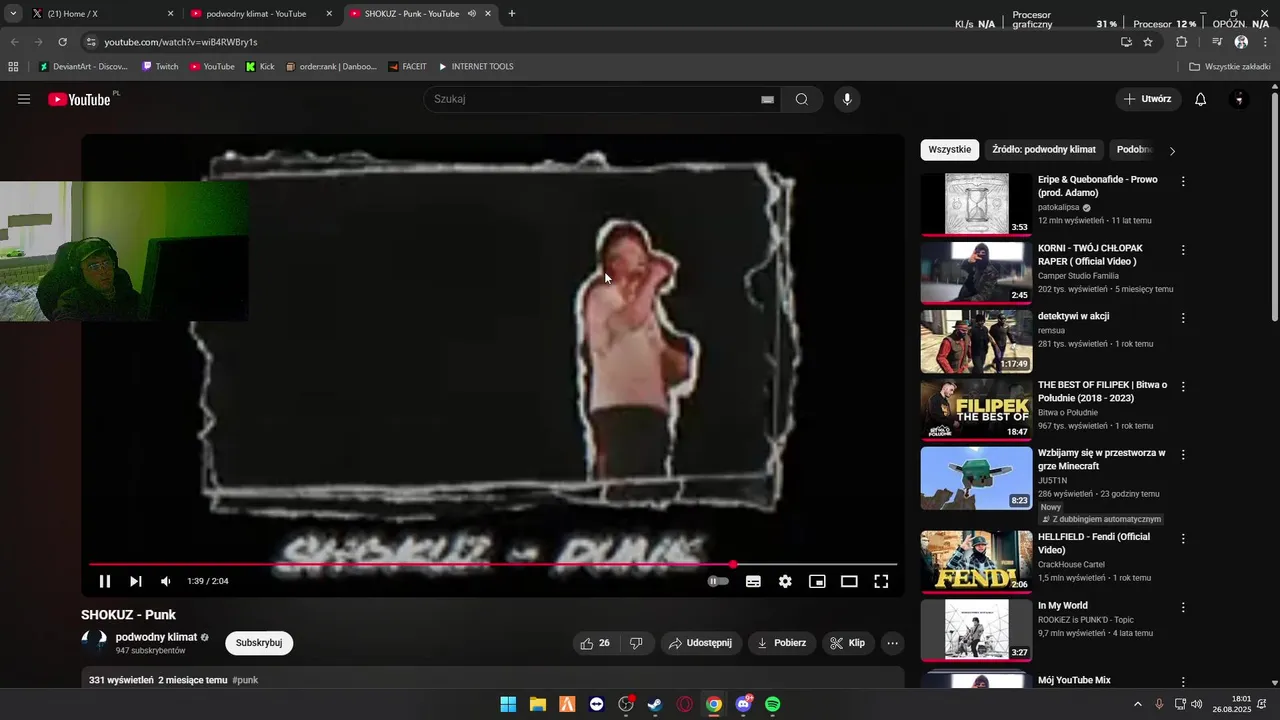Toggle the autoplay switch in the player
This screenshot has width=1280, height=720.
pos(718,581)
